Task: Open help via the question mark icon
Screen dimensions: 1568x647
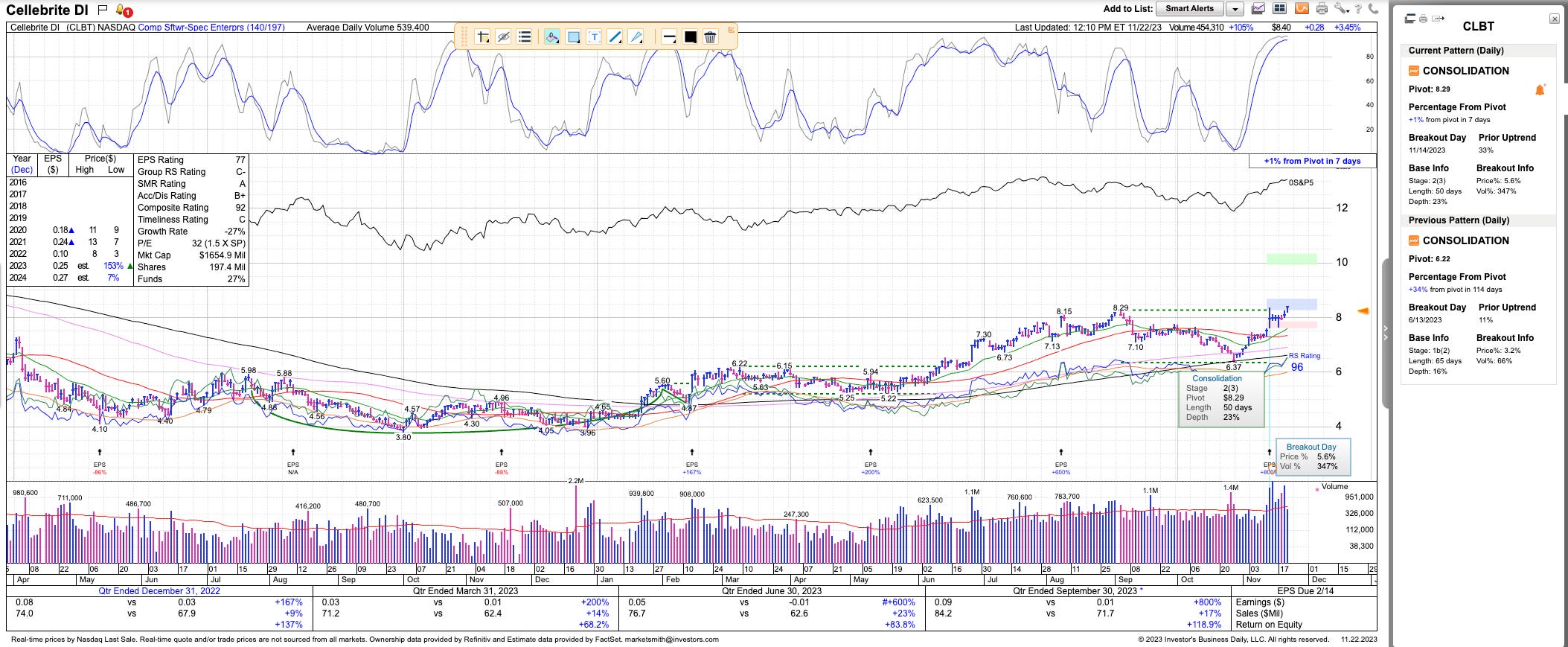Action: [1358, 9]
